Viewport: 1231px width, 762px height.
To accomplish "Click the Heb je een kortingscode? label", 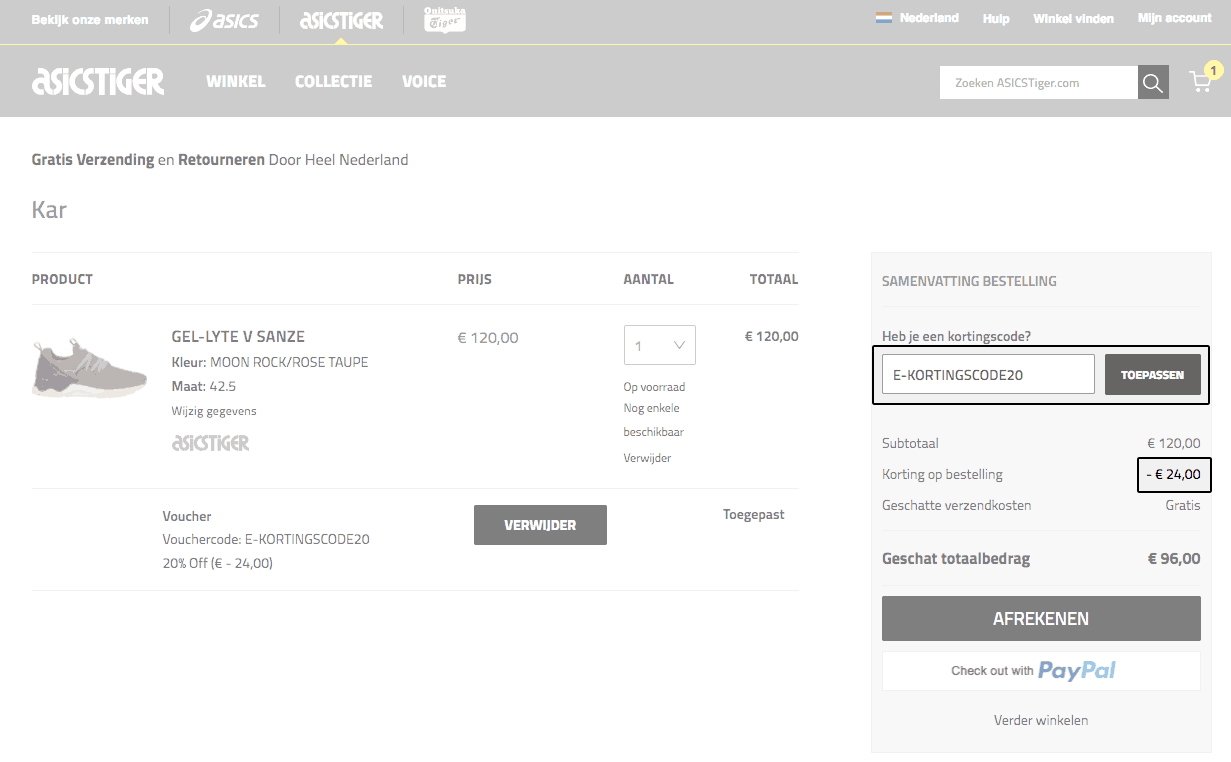I will pos(956,336).
